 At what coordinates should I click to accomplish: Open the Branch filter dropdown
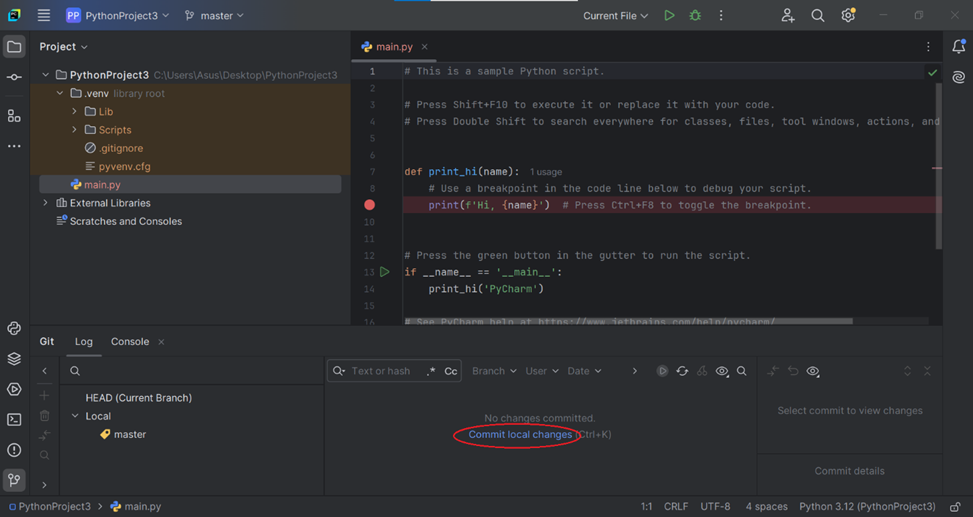[494, 371]
